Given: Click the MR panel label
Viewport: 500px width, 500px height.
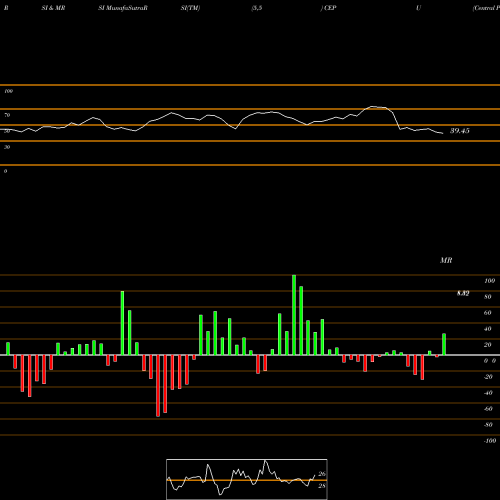Looking at the screenshot, I should coord(446,260).
